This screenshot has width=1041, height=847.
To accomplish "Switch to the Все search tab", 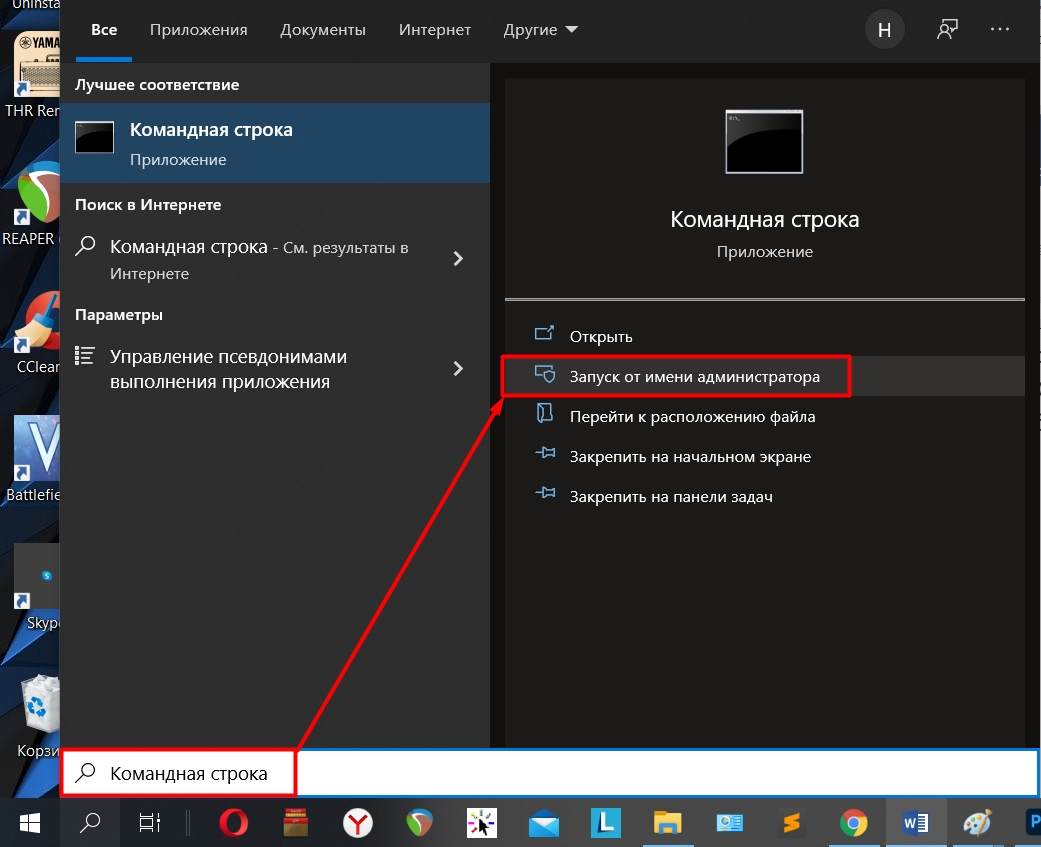I will [104, 30].
